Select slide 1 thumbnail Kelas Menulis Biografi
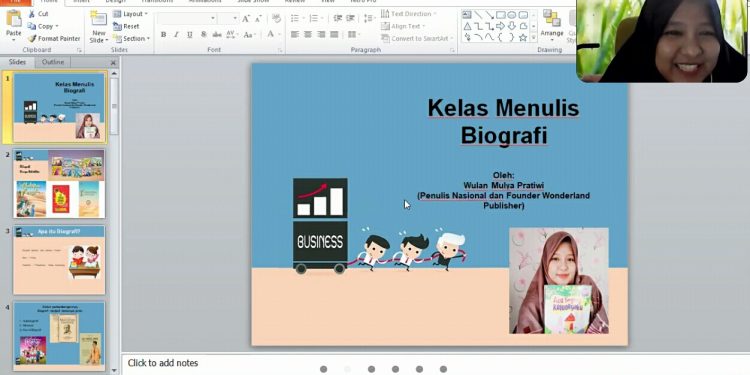This screenshot has height=375, width=750. click(x=59, y=107)
